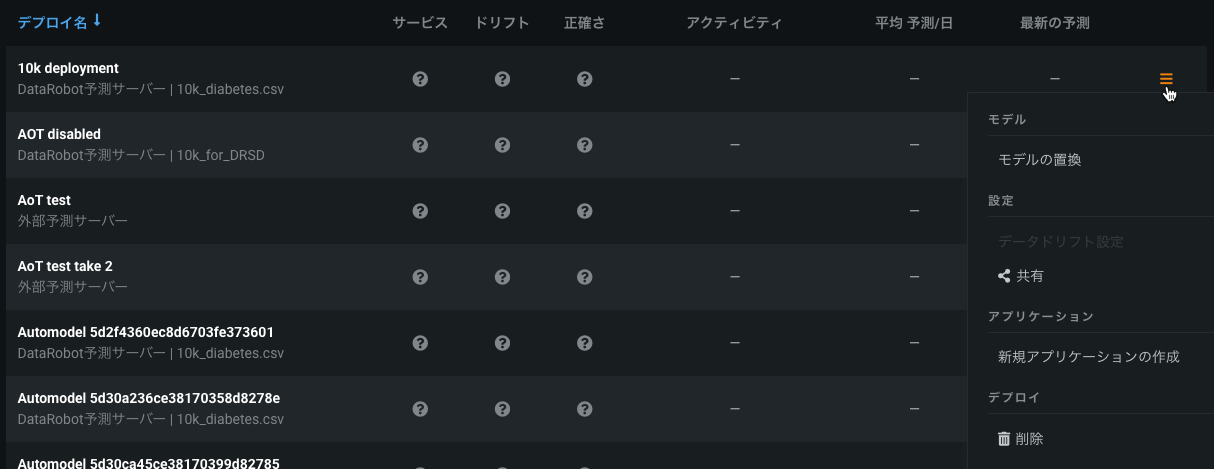The height and width of the screenshot is (469, 1214).
Task: Select モデルの置換 from the menu
Action: click(x=1039, y=160)
